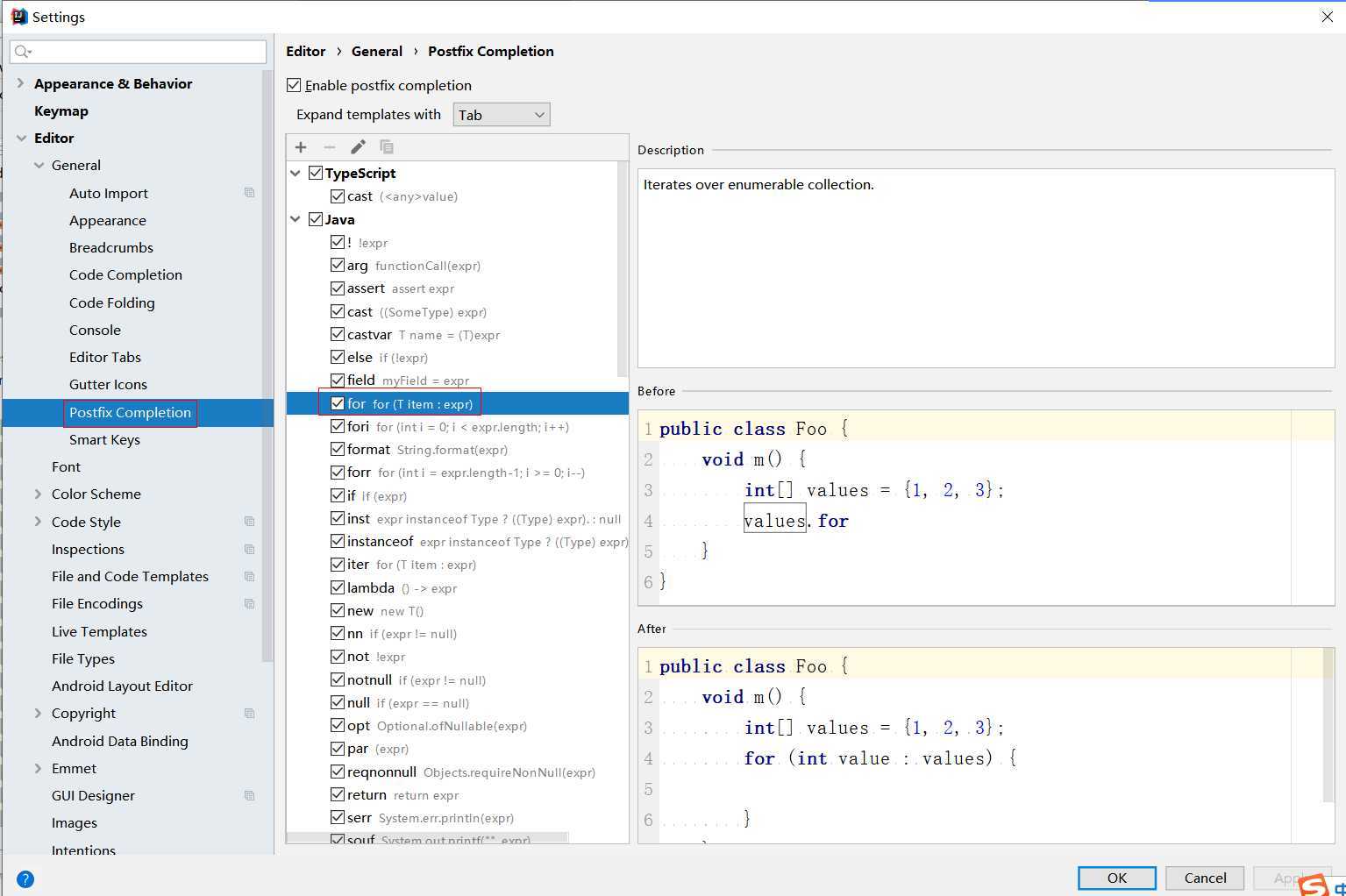Uncheck the 'lambda' template checkbox

click(x=338, y=587)
